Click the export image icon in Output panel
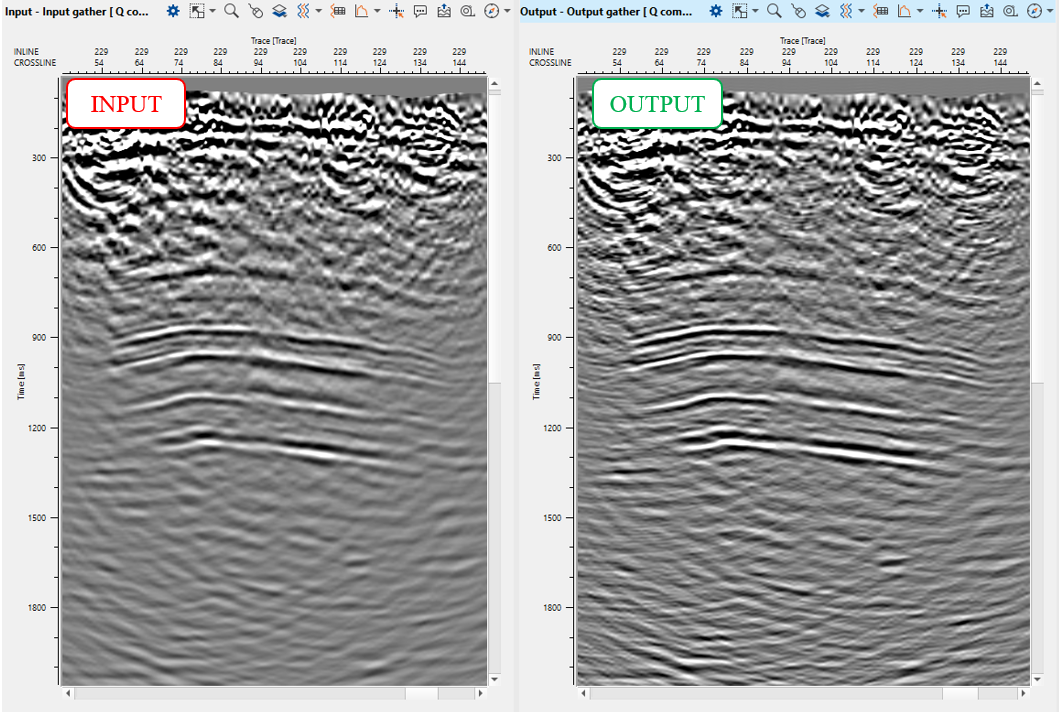 [986, 11]
